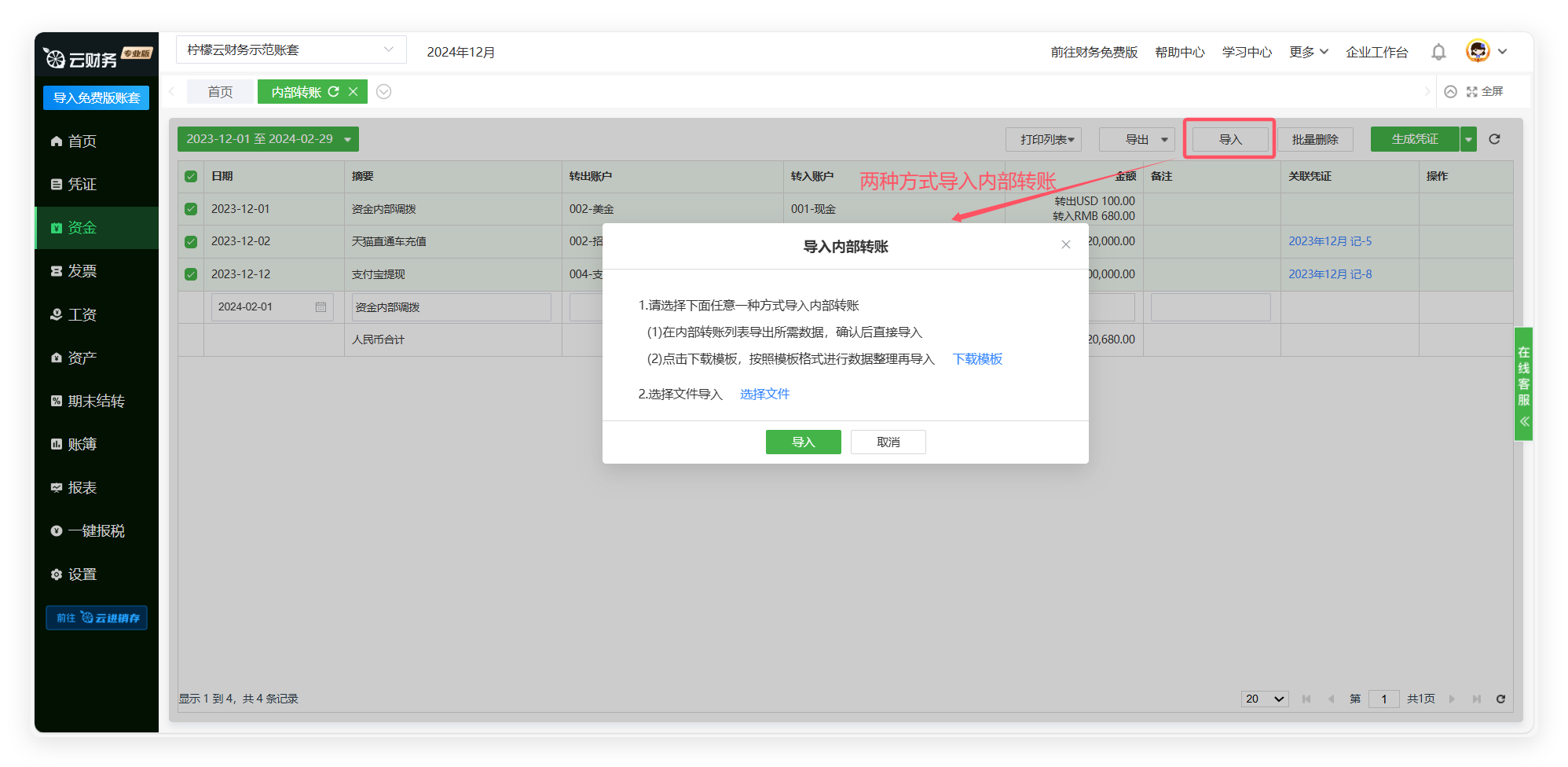Open the user avatar profile menu

click(1478, 51)
